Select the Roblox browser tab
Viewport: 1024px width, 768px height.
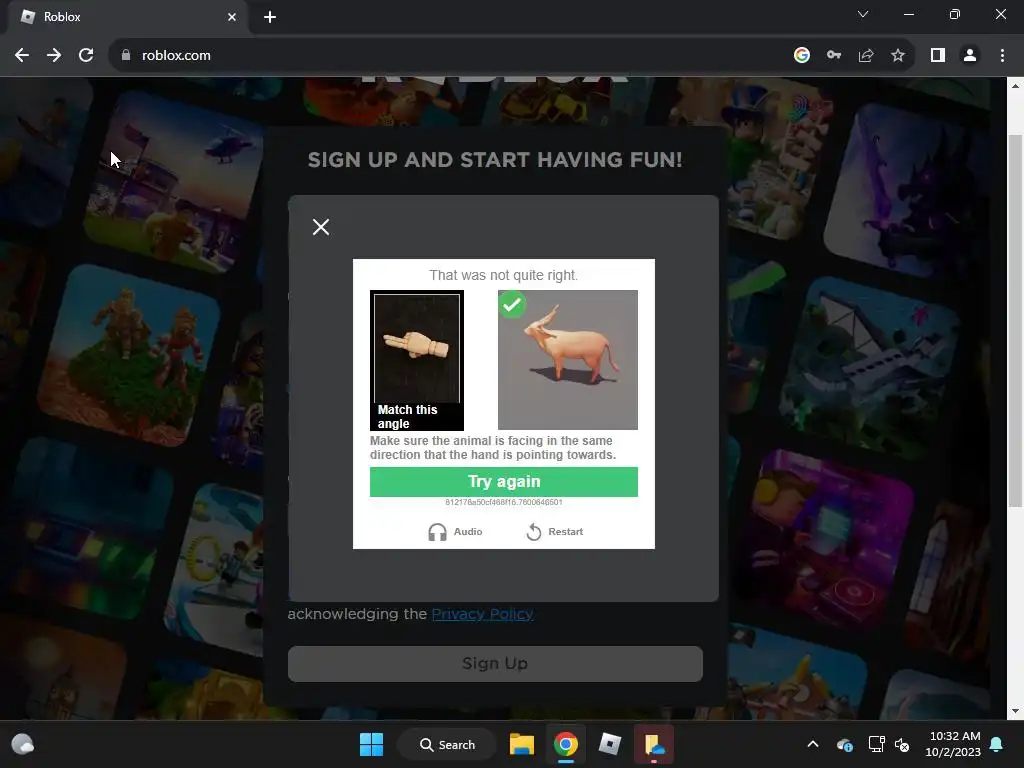128,17
